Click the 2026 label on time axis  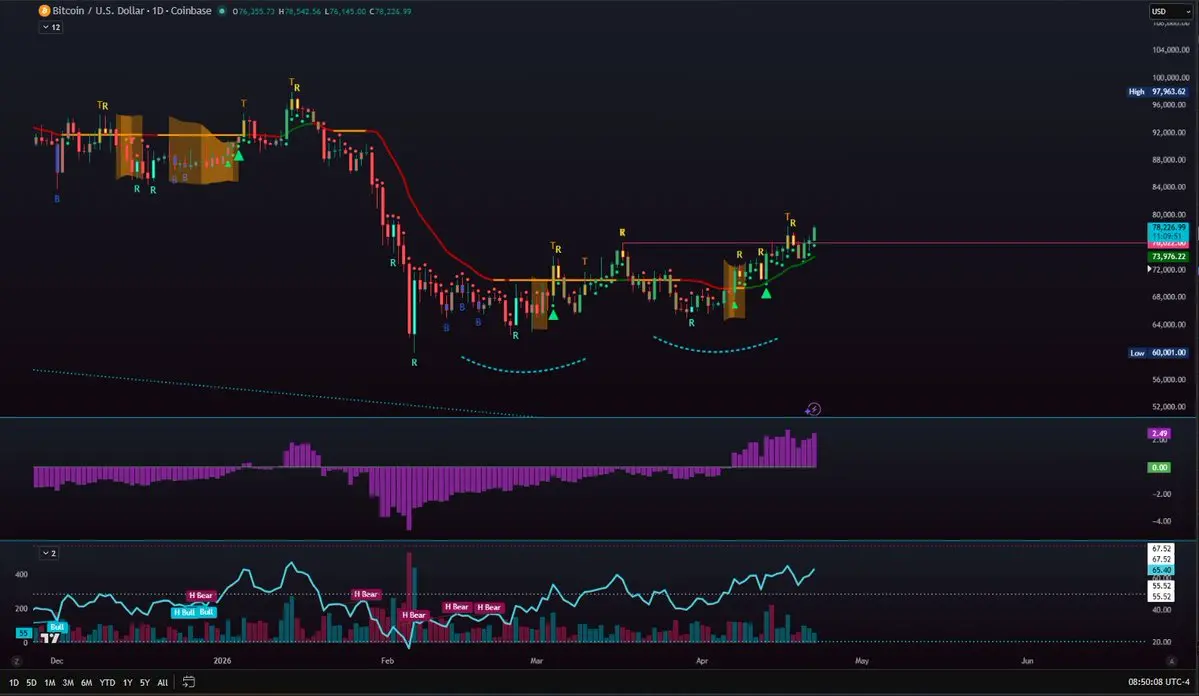[x=222, y=661]
